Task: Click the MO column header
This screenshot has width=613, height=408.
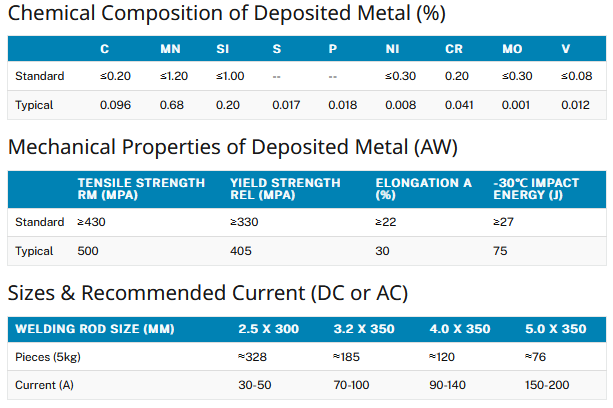Action: 513,49
